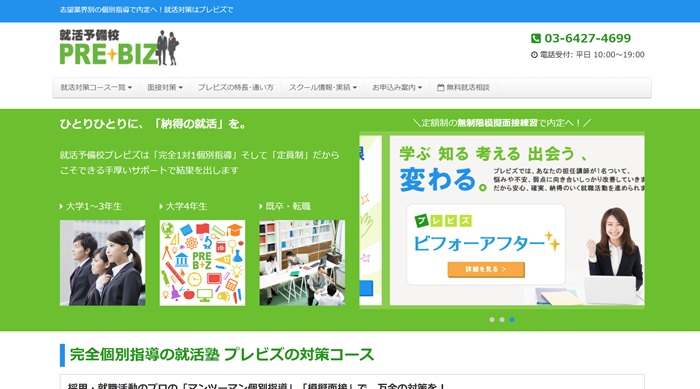Expand スクール情報・実績 dropdown menu
Screen dimensions: 700x389
point(323,88)
